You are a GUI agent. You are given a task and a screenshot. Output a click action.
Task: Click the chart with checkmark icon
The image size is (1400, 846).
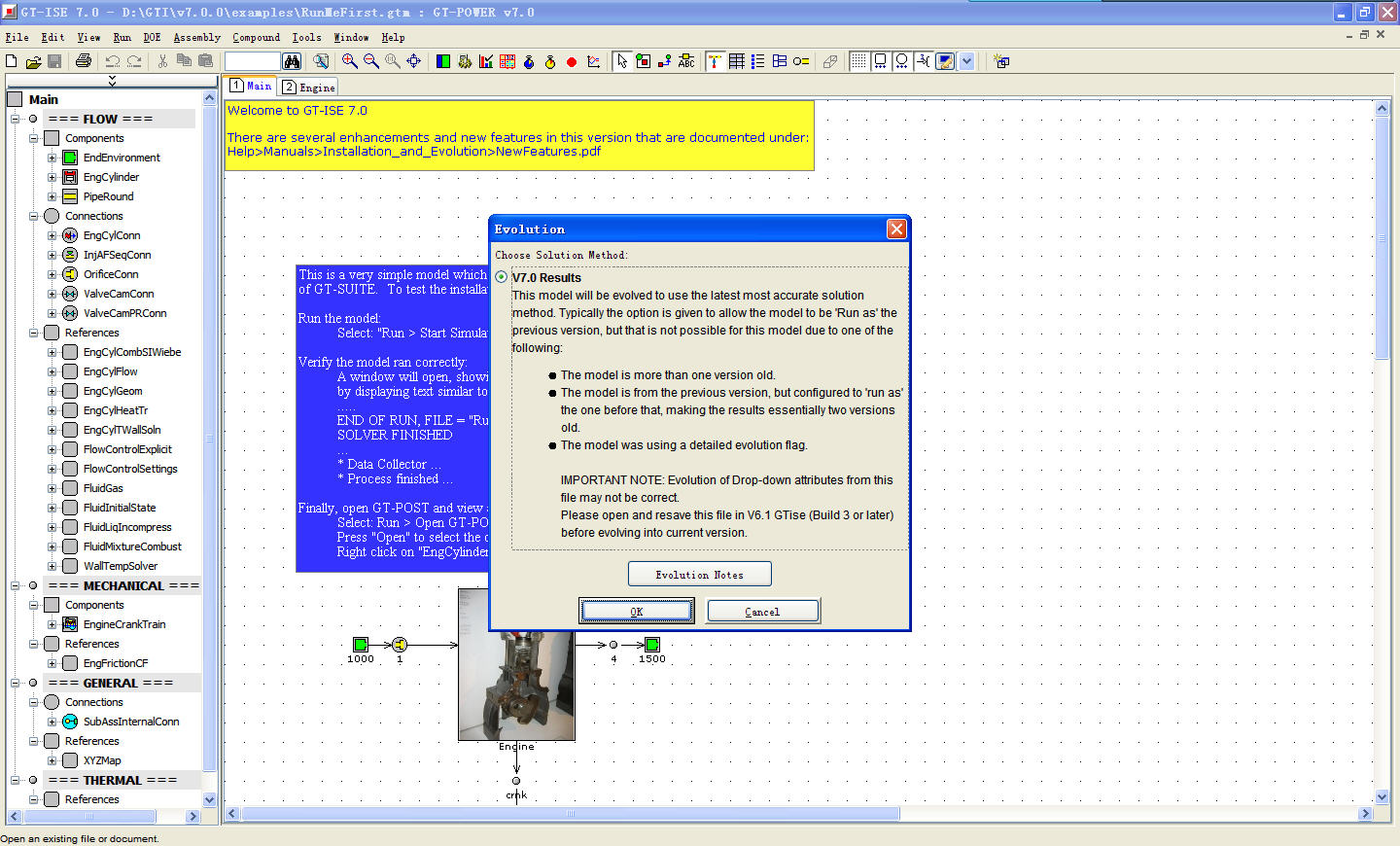point(486,61)
